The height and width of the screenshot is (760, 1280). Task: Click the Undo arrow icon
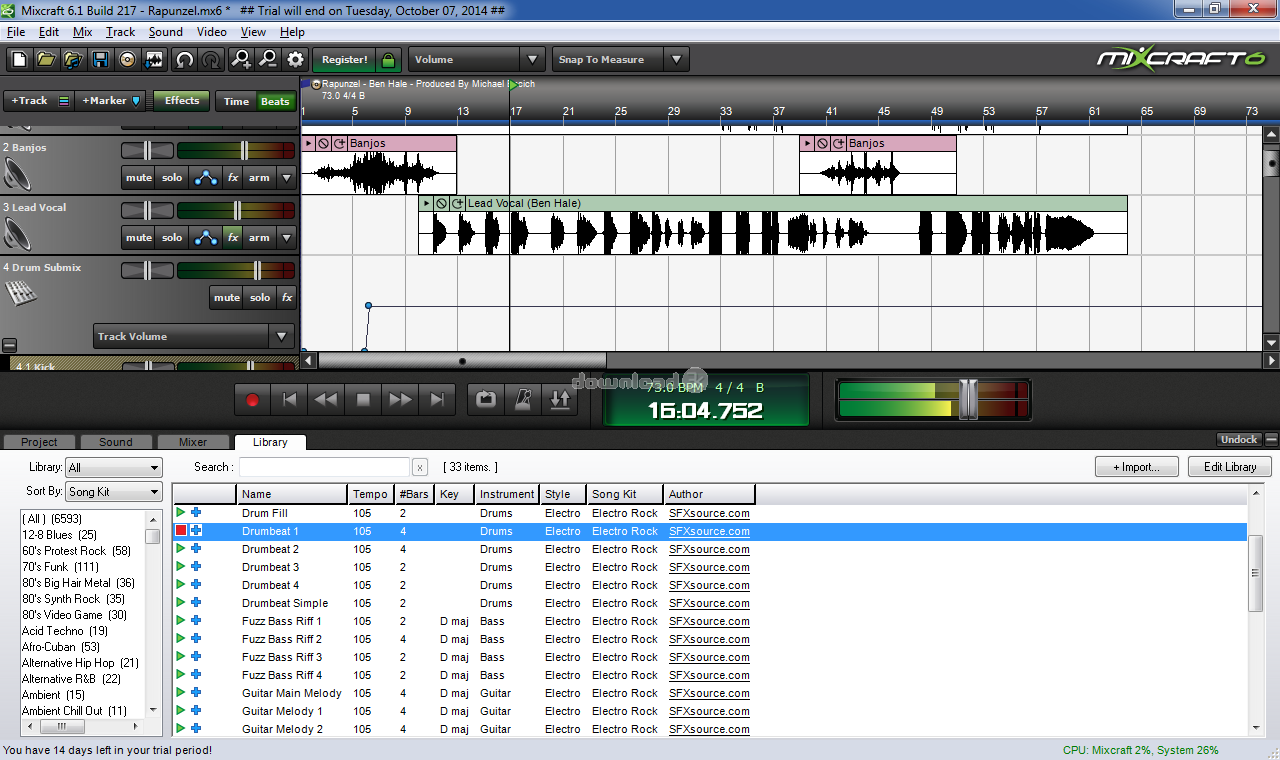184,60
